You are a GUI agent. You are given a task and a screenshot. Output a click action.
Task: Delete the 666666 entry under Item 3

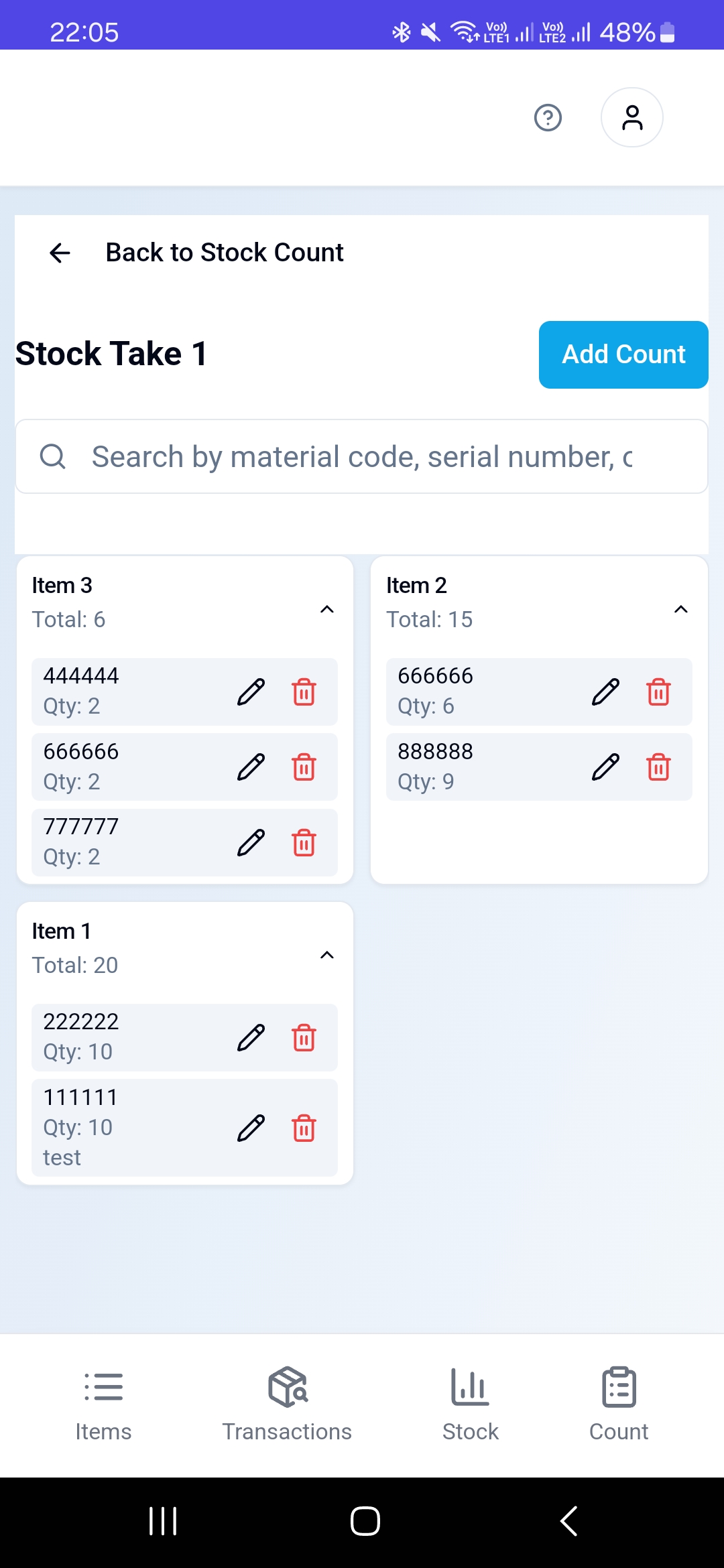tap(304, 767)
